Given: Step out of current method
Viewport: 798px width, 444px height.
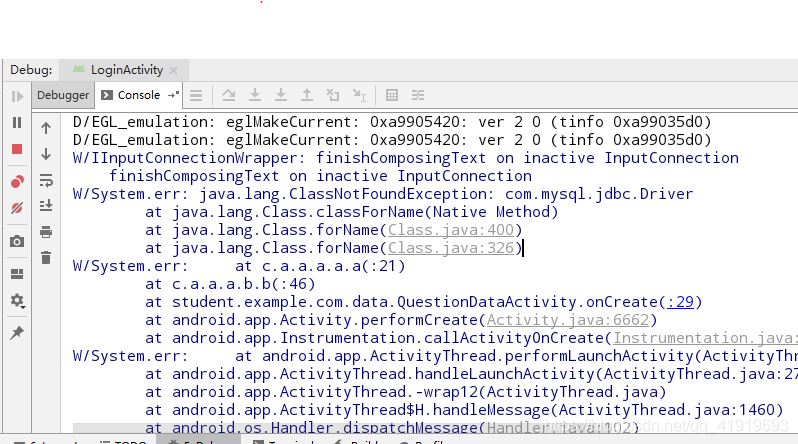Looking at the screenshot, I should point(306,95).
